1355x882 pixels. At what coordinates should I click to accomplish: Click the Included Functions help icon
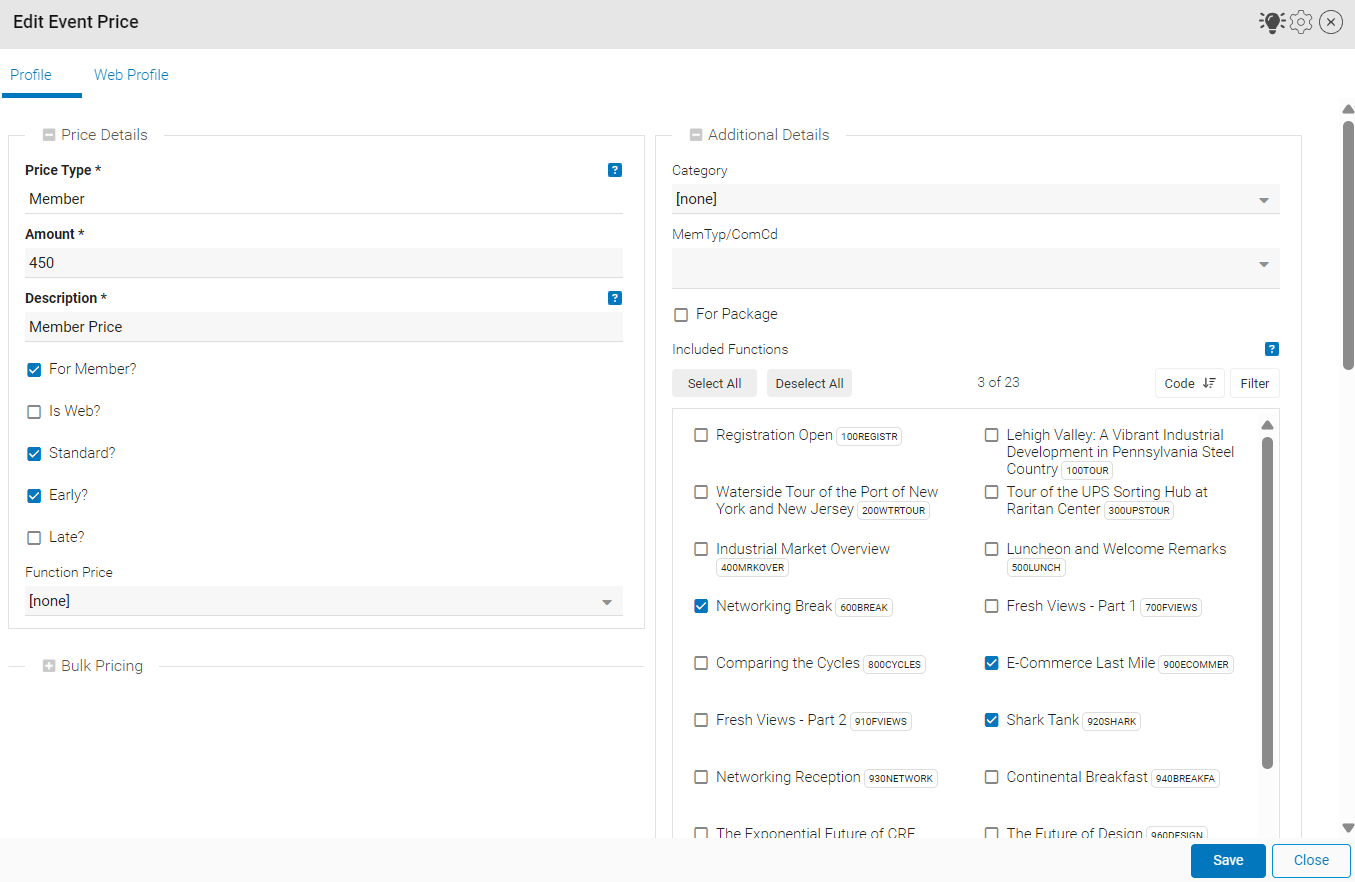pos(1272,349)
